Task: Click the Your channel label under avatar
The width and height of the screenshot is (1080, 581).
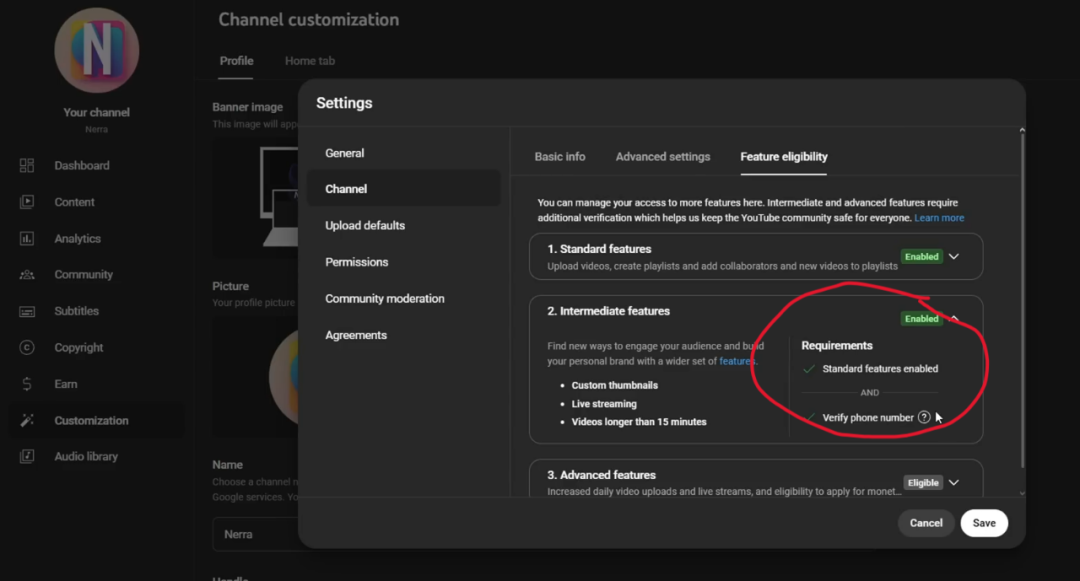Action: point(96,112)
